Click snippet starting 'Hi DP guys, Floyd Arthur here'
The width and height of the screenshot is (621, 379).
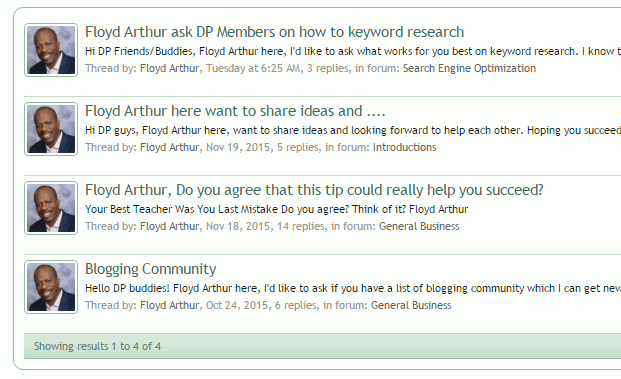pos(353,130)
